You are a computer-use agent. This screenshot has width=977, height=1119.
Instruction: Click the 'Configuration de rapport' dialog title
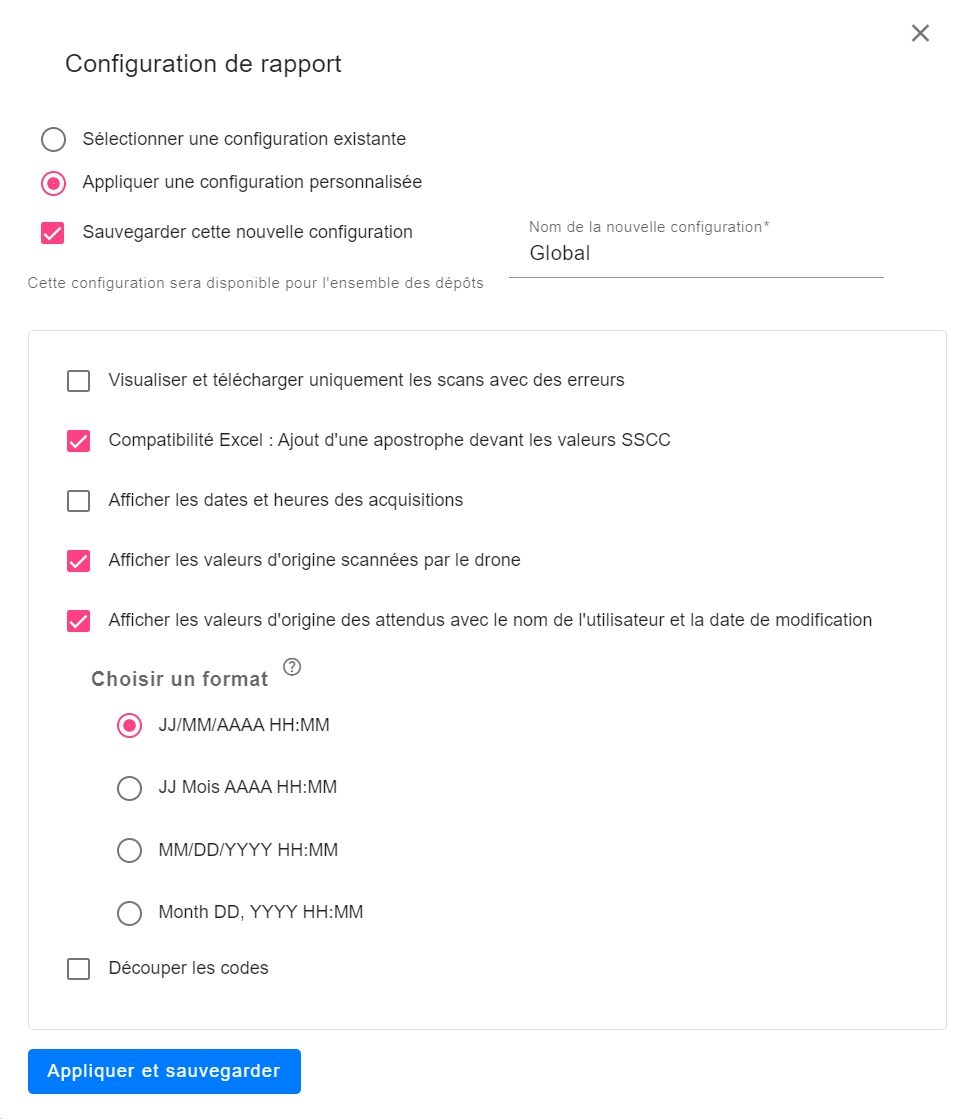coord(203,64)
